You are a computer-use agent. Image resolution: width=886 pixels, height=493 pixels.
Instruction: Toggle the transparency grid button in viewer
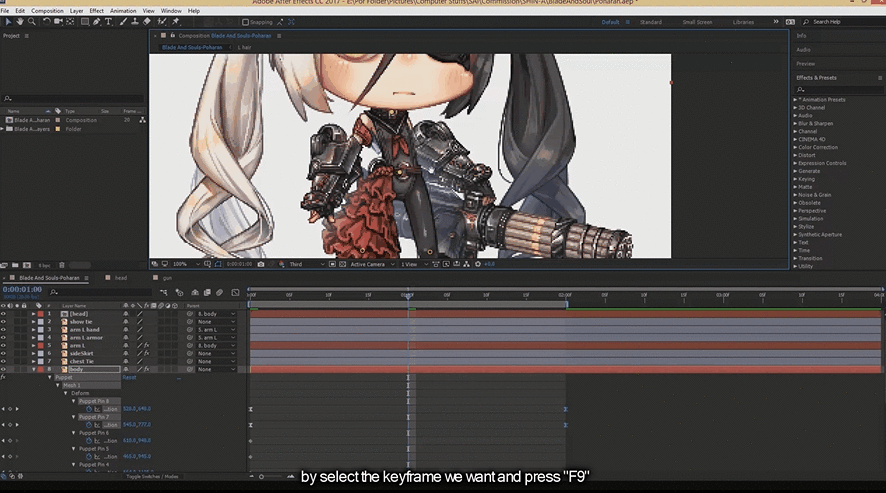click(342, 264)
